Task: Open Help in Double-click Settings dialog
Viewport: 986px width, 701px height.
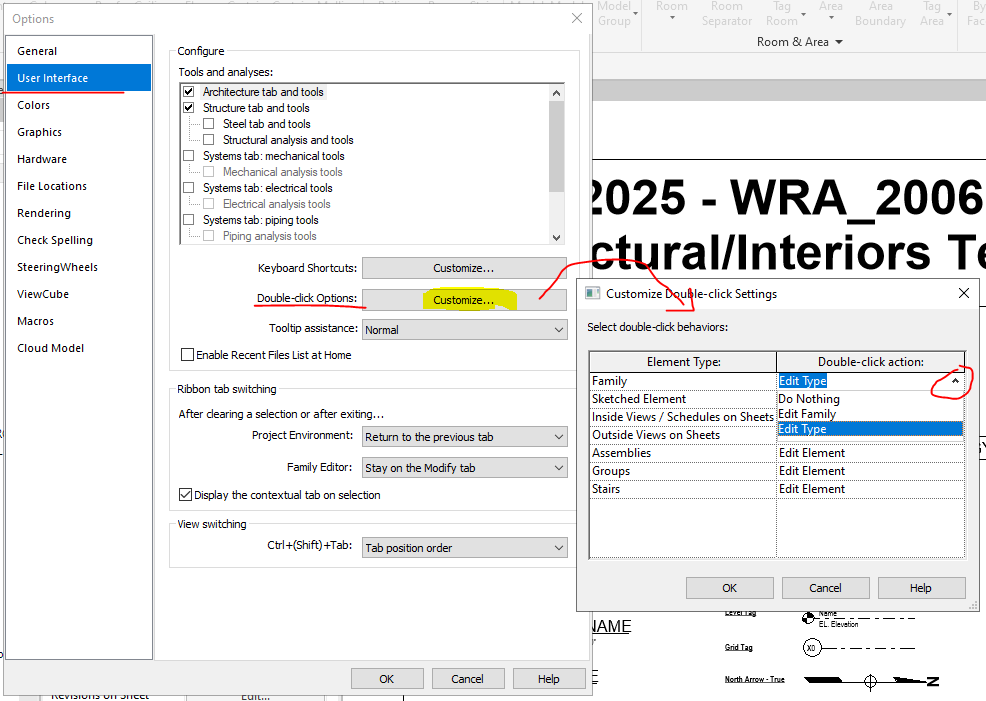Action: [x=921, y=588]
